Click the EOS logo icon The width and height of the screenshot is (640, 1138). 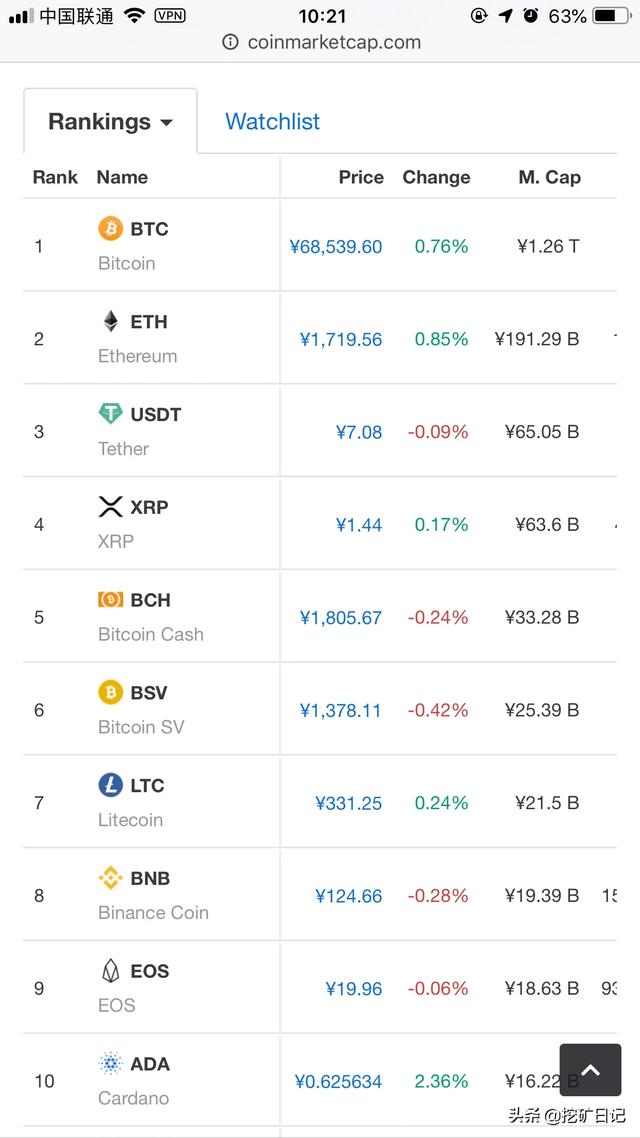tap(110, 971)
